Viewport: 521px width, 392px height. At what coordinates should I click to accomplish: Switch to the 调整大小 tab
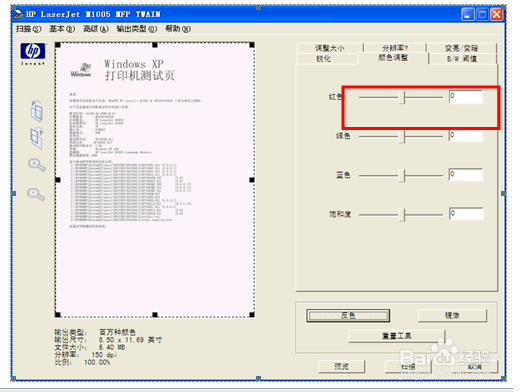[330, 48]
